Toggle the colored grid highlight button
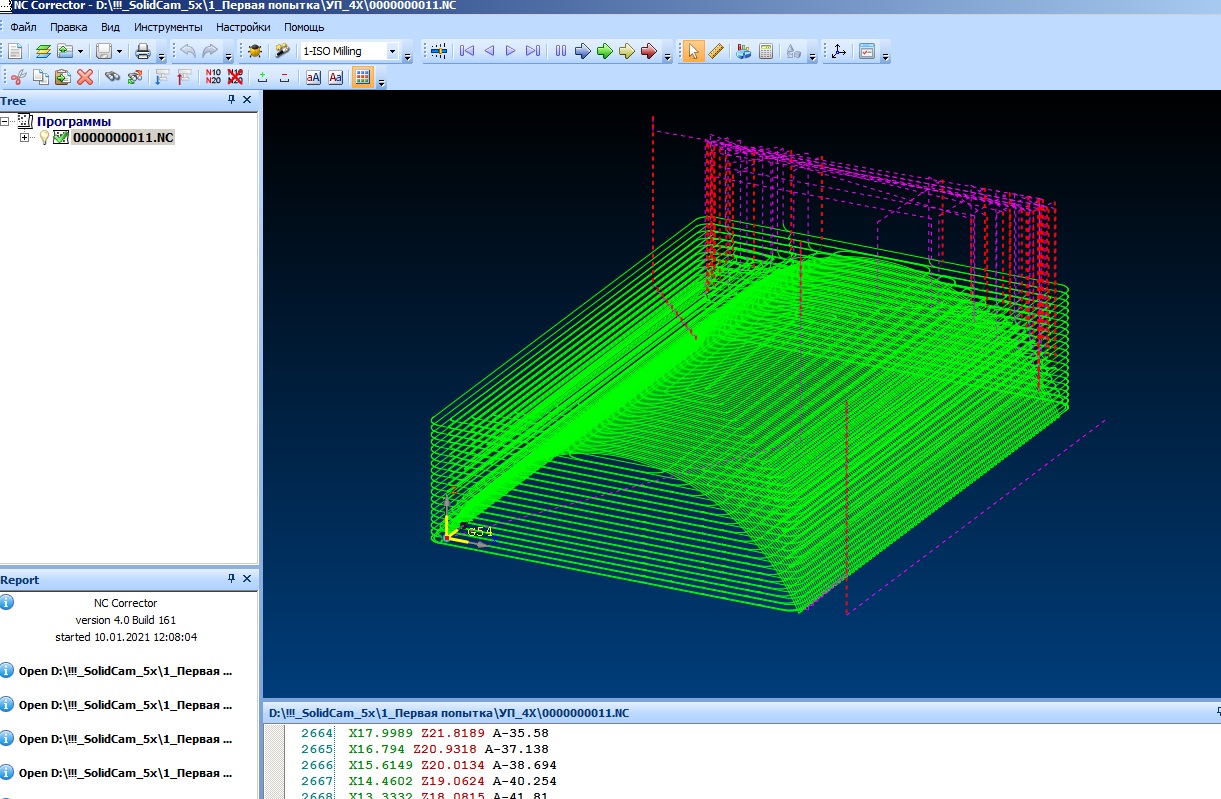 coord(363,77)
